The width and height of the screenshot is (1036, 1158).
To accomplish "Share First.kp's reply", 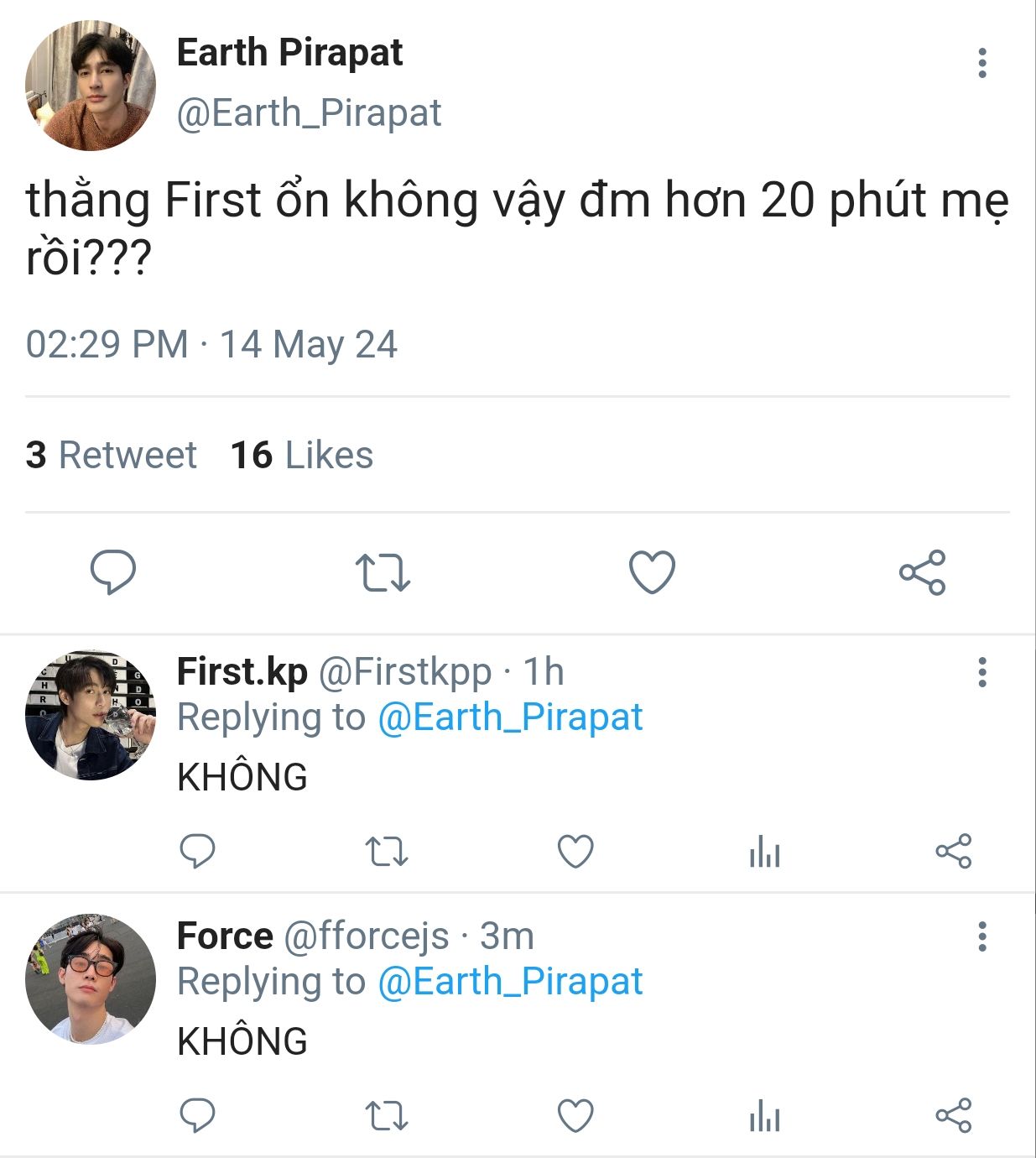I will pyautogui.click(x=953, y=852).
